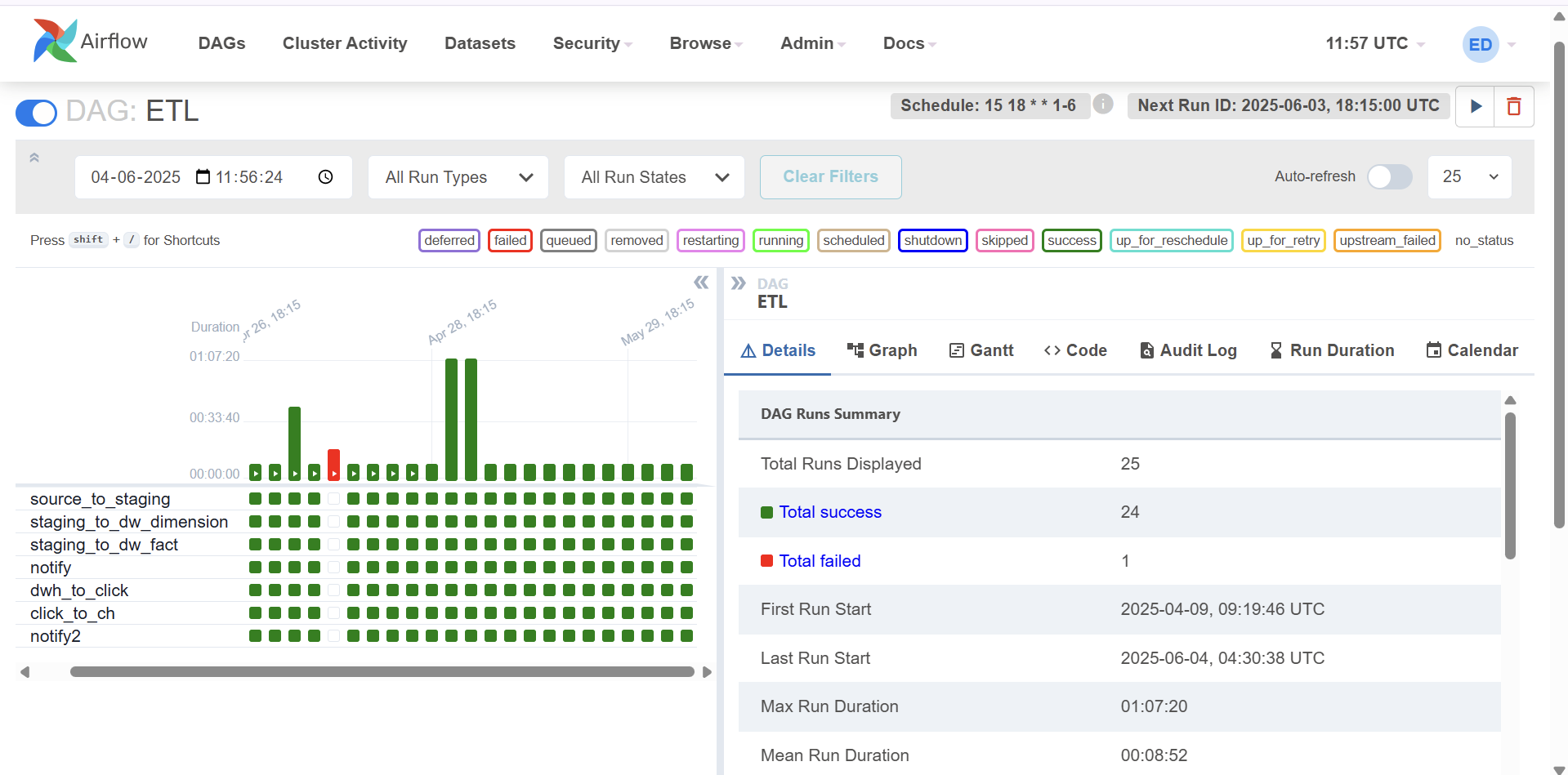Change the number of runs dropdown showing 25
This screenshot has height=775, width=1568.
(1468, 177)
